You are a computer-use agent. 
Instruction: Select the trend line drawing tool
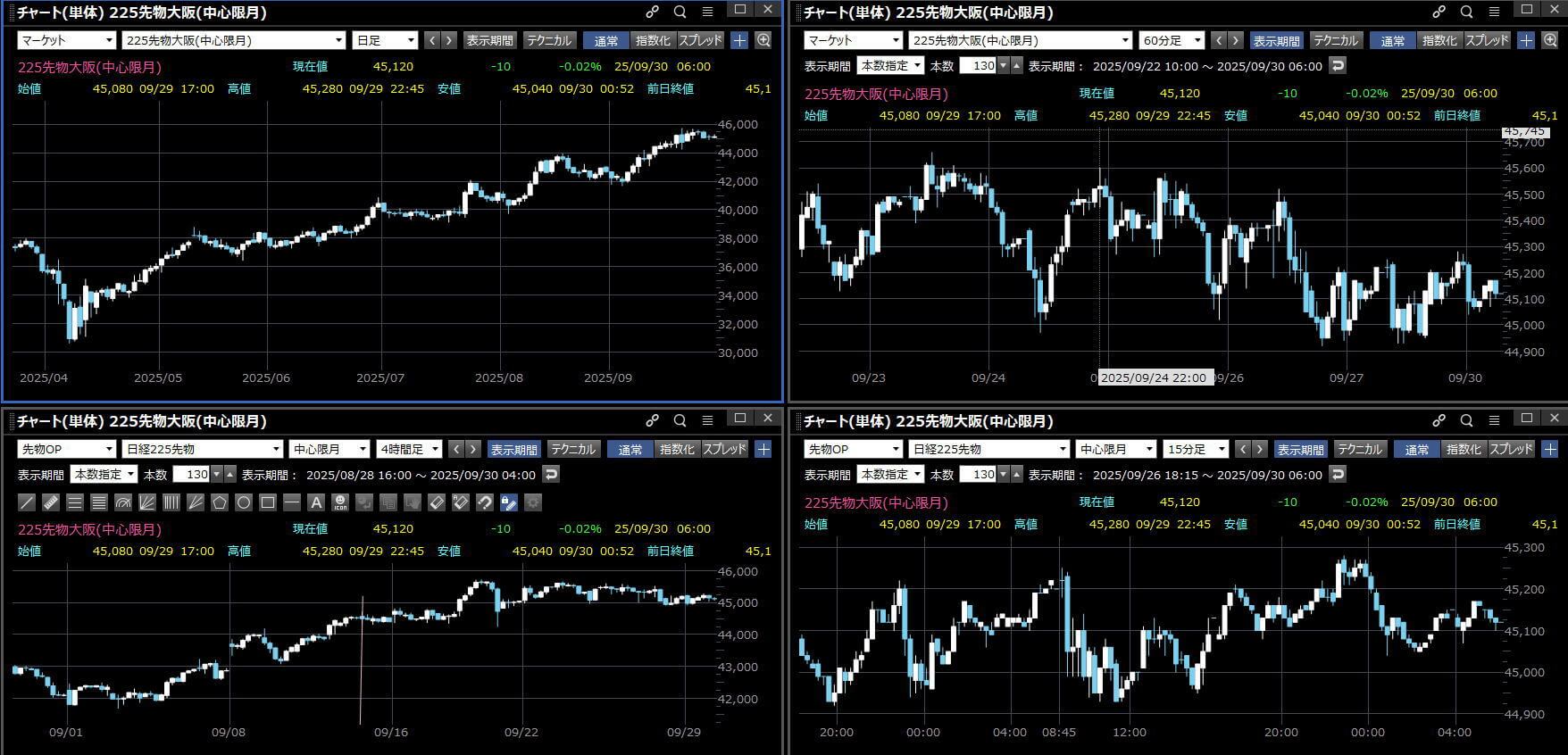click(x=27, y=502)
